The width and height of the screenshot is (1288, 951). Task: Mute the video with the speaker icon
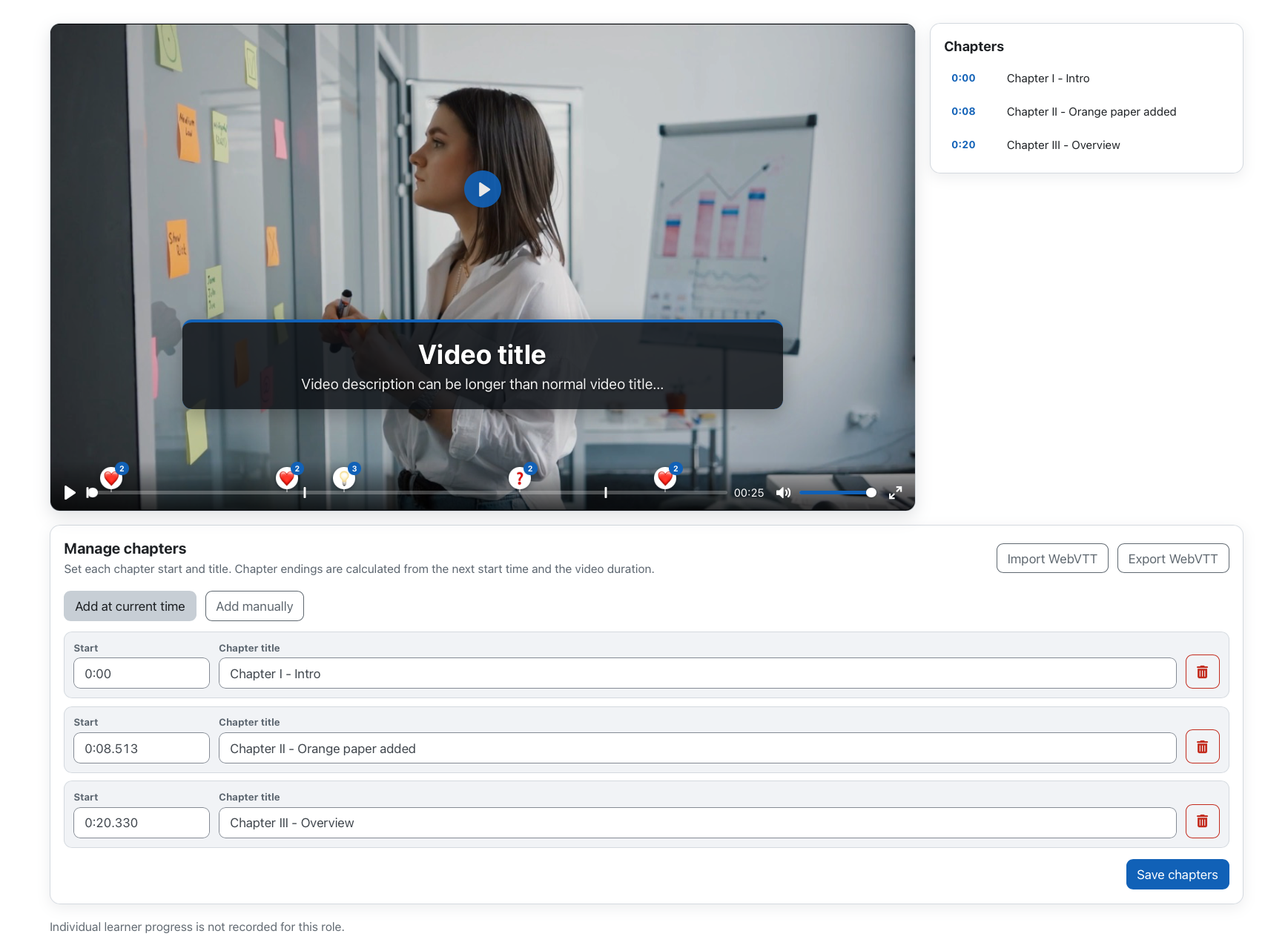click(x=783, y=492)
